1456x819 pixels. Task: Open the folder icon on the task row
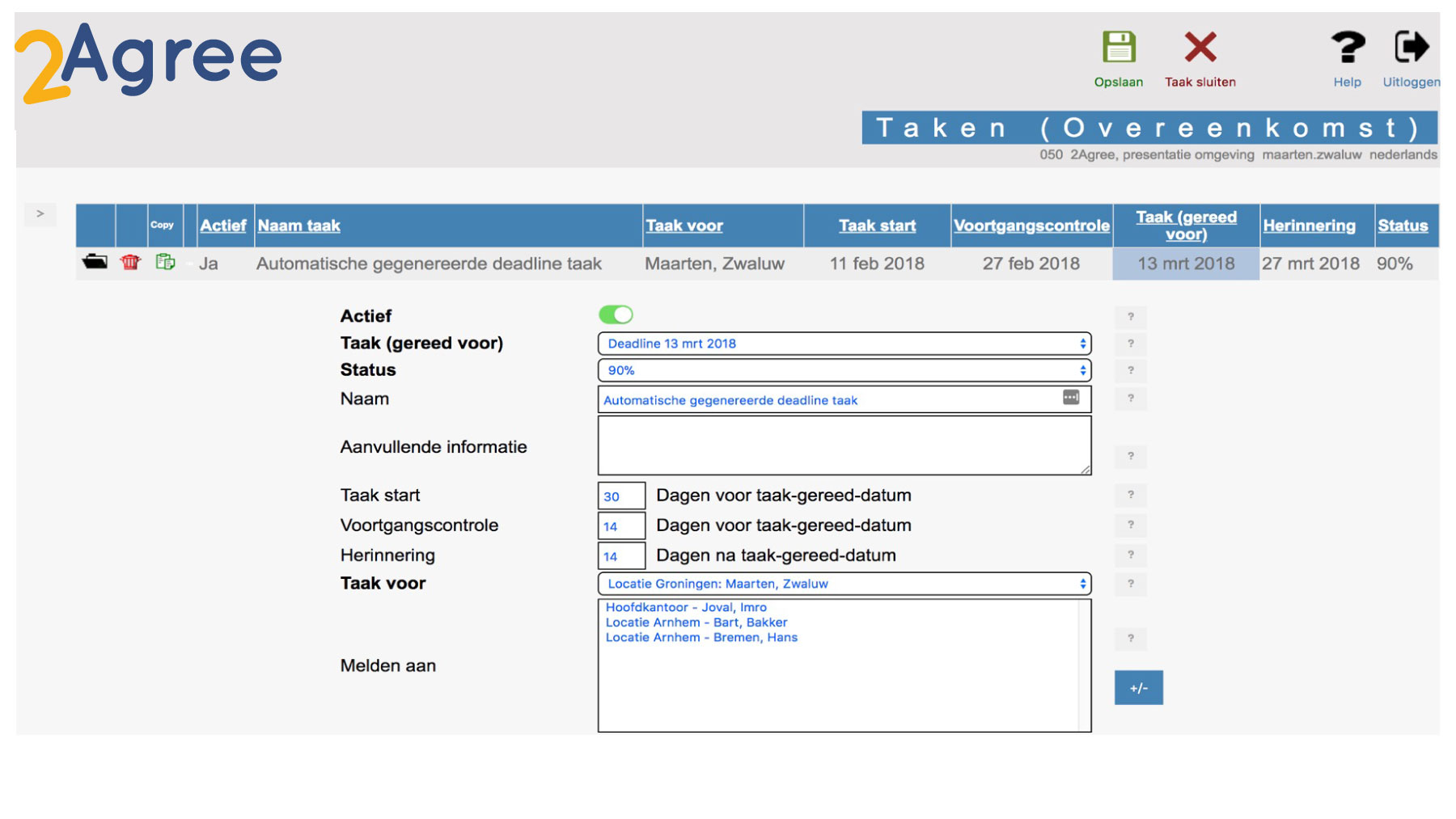pyautogui.click(x=95, y=262)
